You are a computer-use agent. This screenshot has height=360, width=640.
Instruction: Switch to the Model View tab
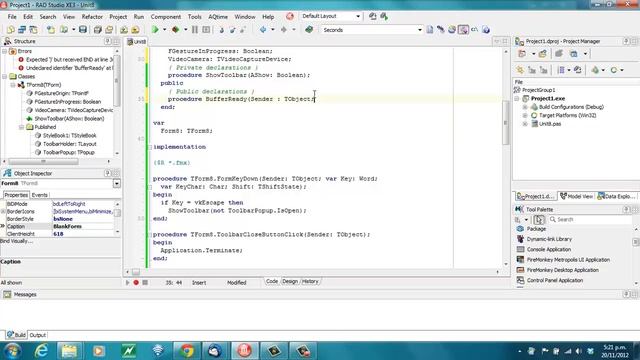[576, 196]
